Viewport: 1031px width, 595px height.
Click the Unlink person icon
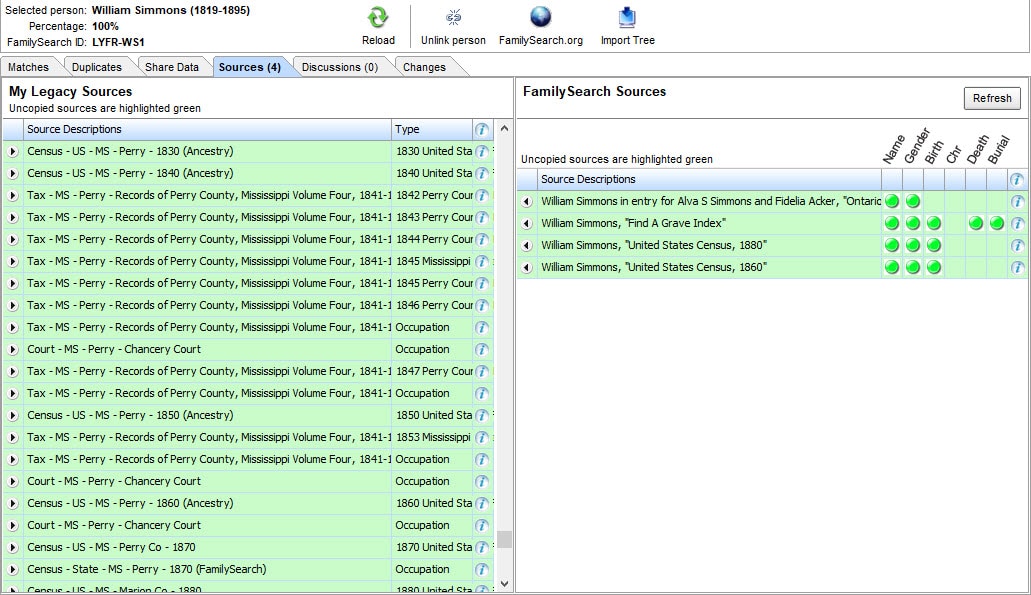tap(453, 17)
